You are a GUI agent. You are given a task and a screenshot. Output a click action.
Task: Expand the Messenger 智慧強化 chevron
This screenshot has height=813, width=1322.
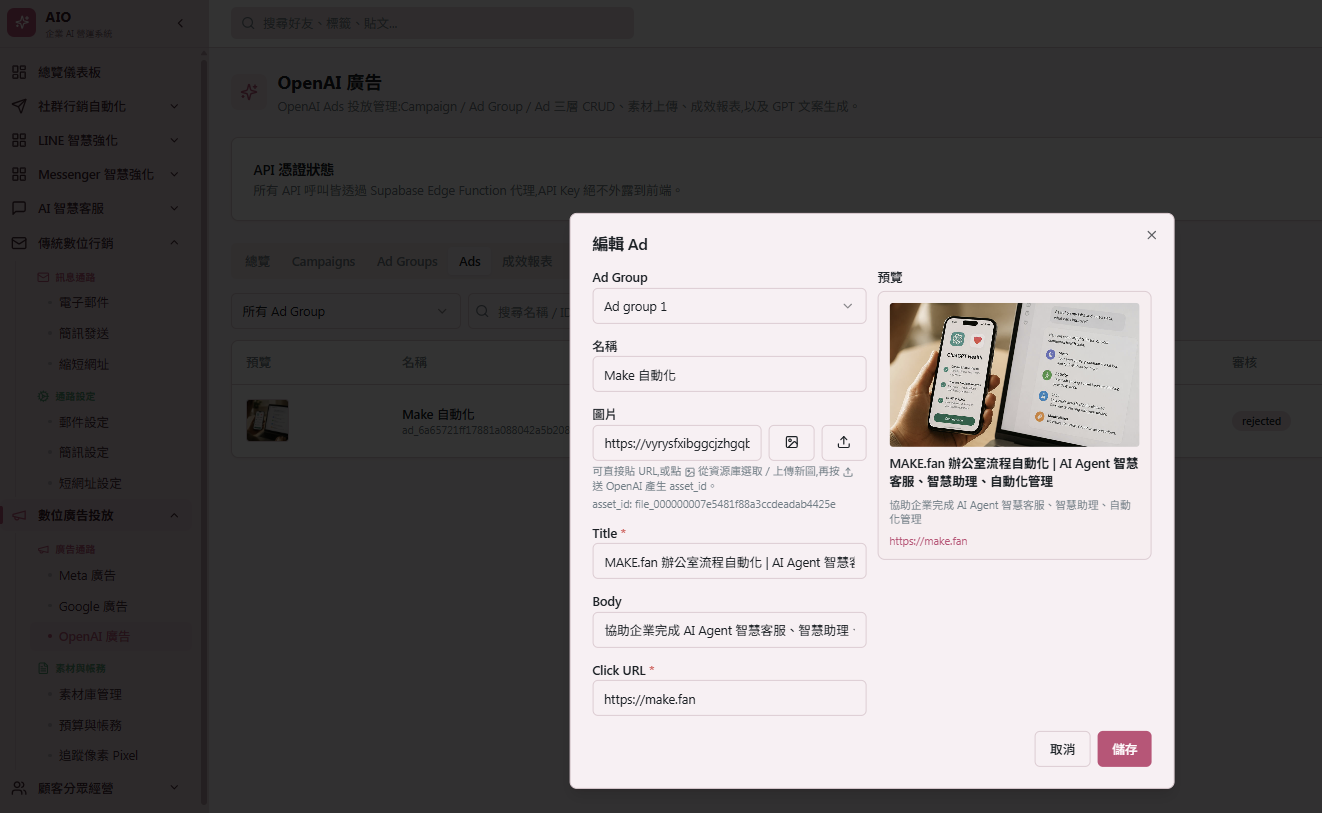point(174,174)
